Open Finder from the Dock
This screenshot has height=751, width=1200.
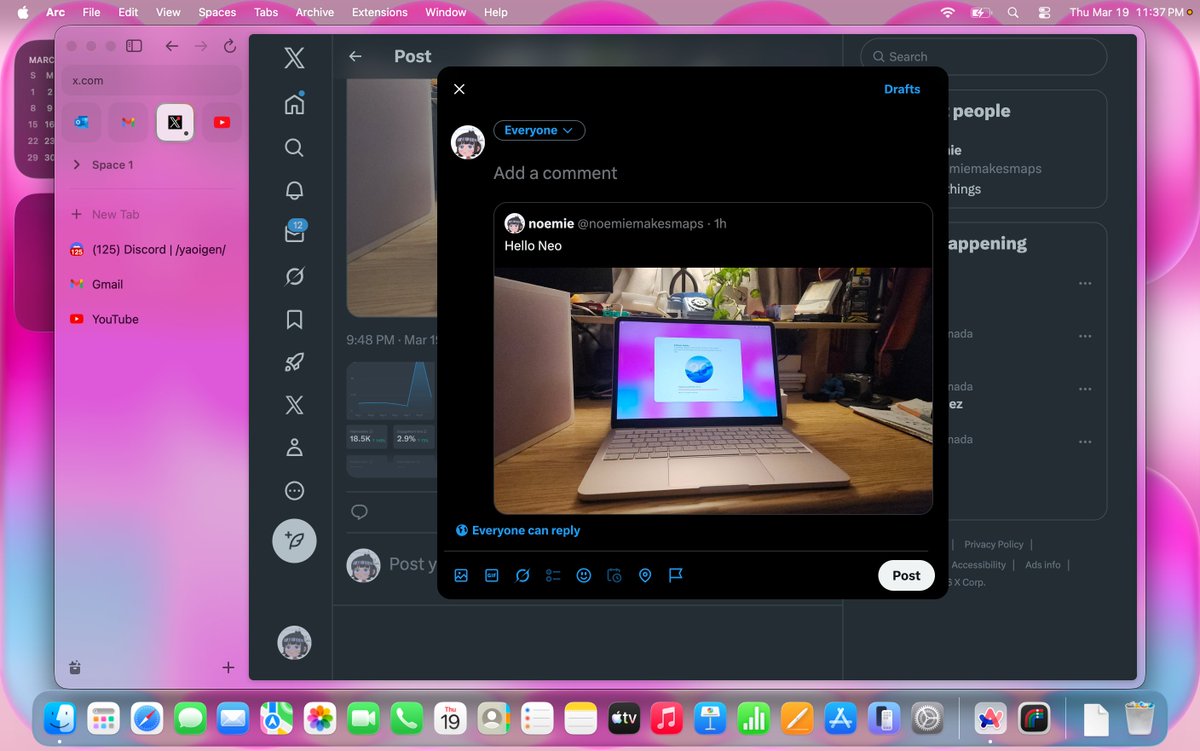click(61, 718)
